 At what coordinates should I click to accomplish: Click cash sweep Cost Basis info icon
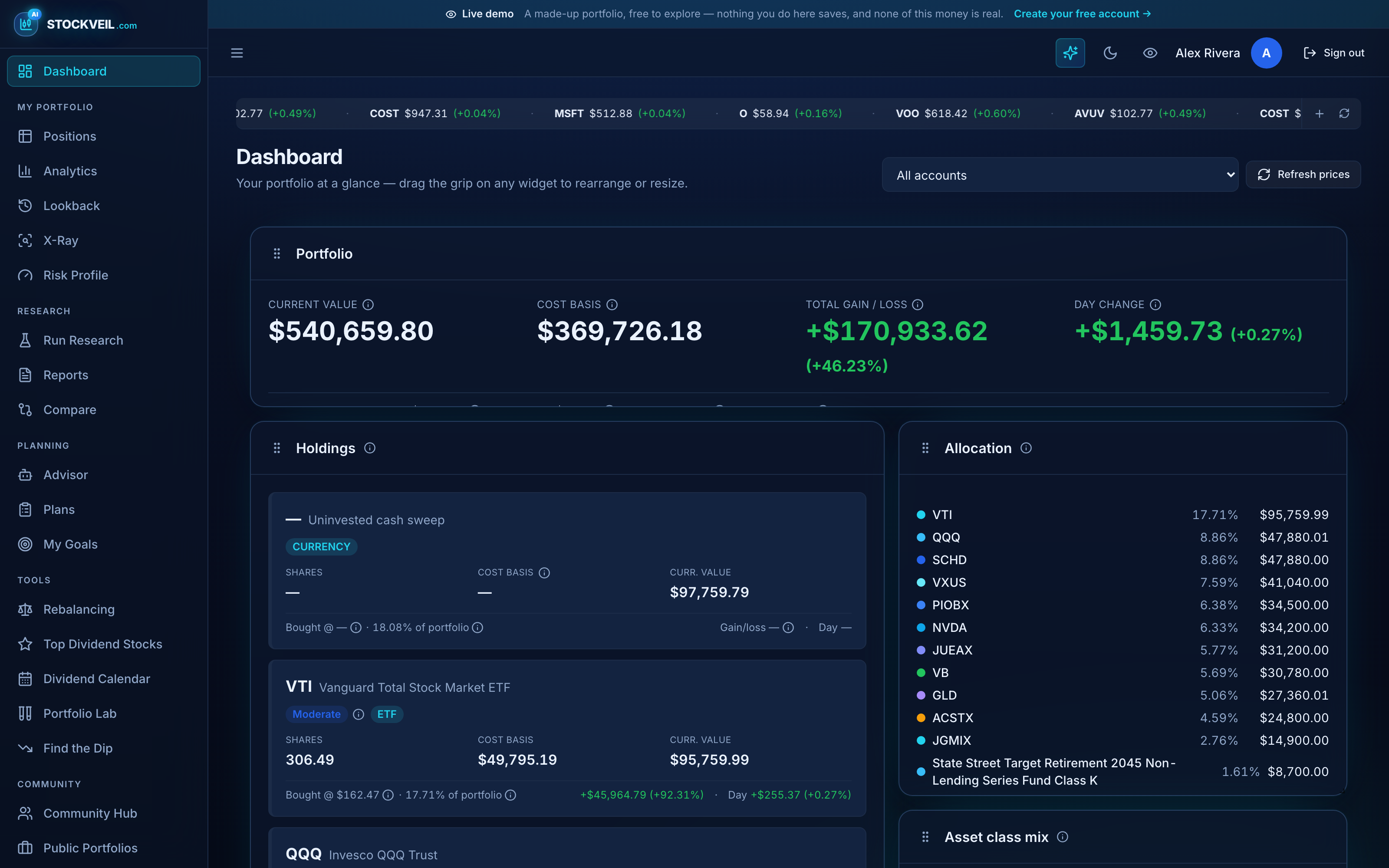coord(544,572)
